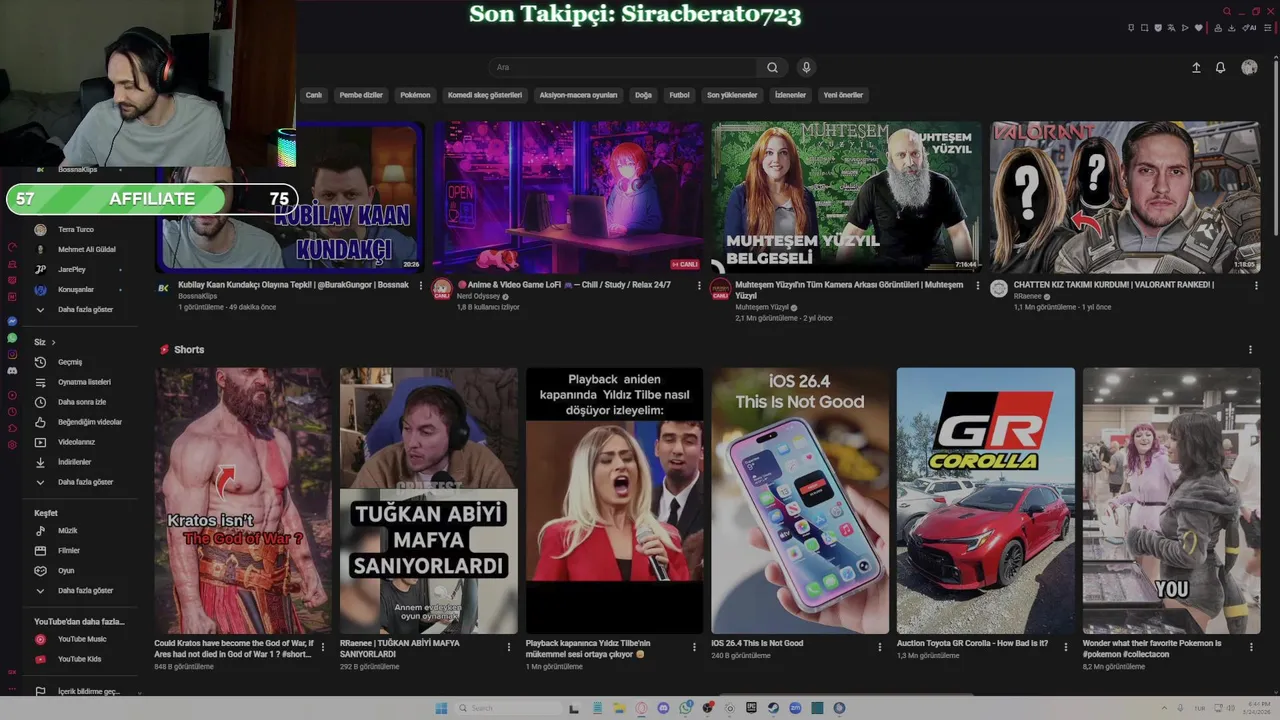1280x720 pixels.
Task: Open more options for Anime & Video Game LoFi stream
Action: click(697, 285)
